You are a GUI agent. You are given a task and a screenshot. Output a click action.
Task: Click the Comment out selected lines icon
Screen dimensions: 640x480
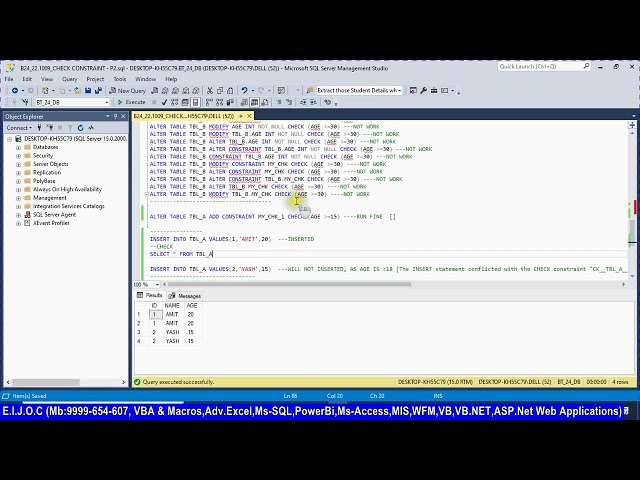point(279,102)
